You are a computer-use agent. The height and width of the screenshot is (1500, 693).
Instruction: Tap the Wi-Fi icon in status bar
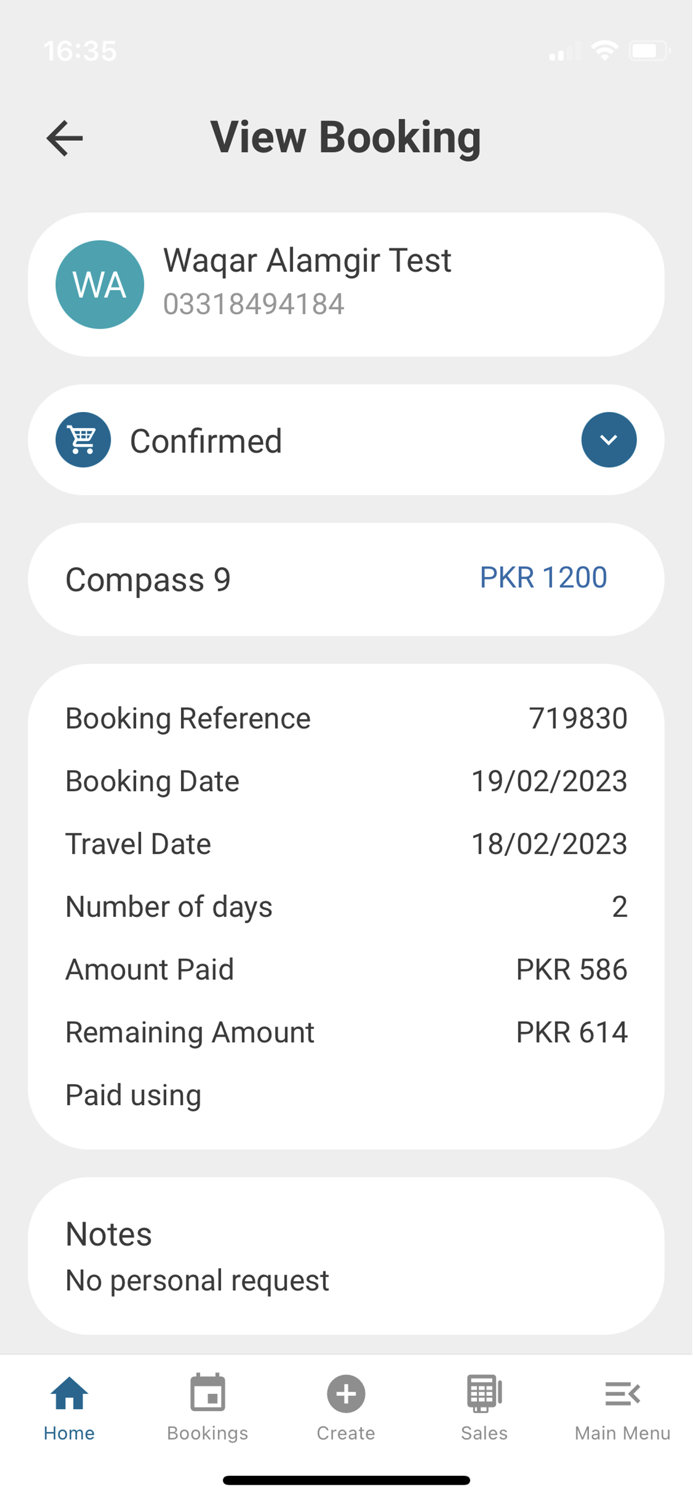[x=604, y=50]
